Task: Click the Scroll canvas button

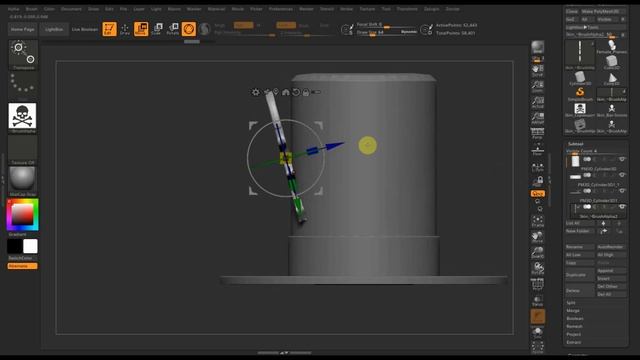Action: (x=538, y=70)
